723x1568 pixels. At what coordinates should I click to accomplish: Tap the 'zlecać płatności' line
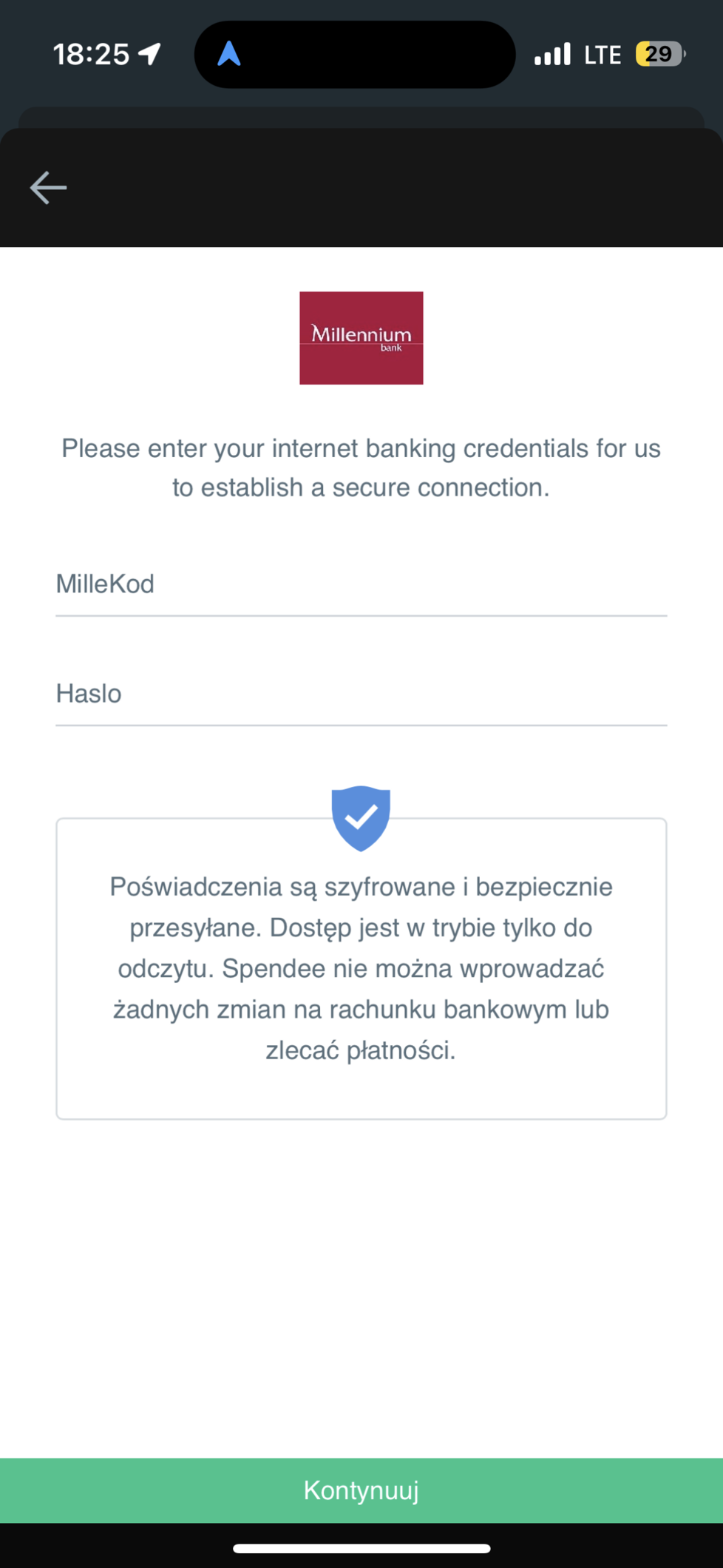[x=361, y=1050]
